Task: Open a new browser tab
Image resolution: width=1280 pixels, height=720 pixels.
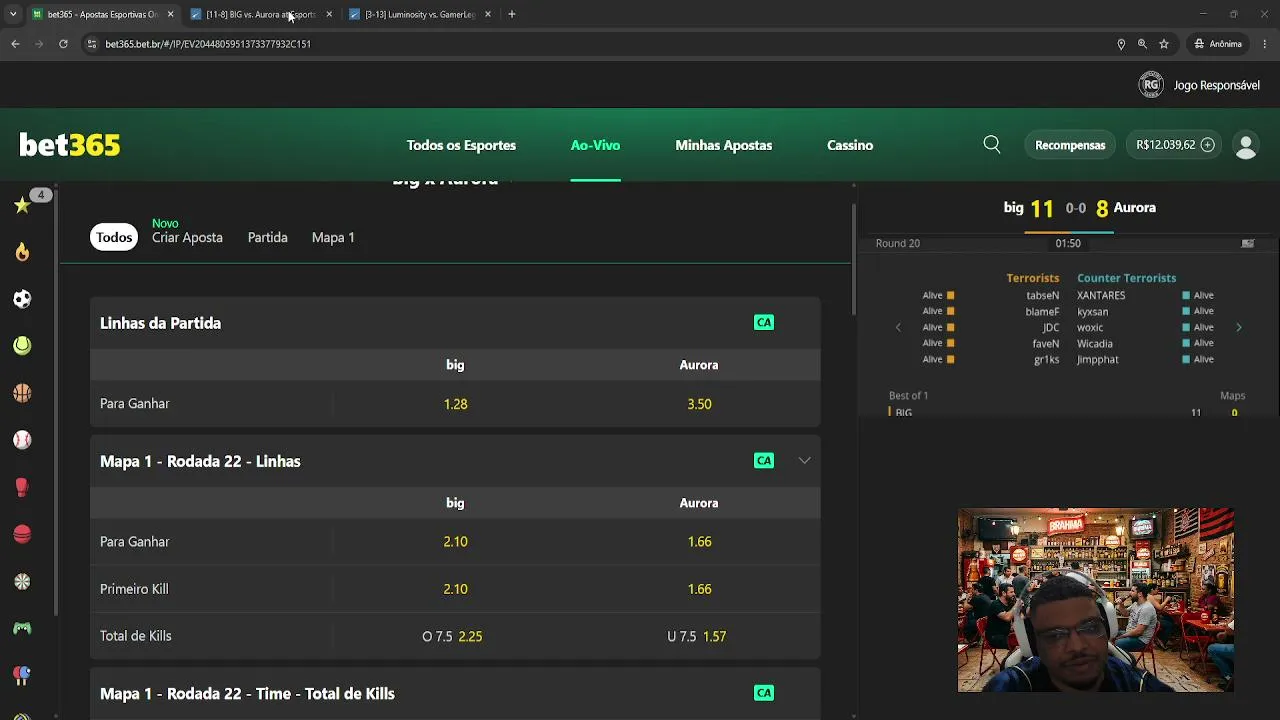Action: pos(512,14)
